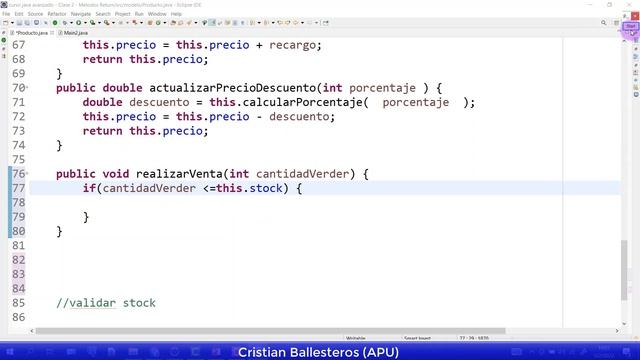Click the Pin Editor icon
The height and width of the screenshot is (360, 640).
coord(325,23)
